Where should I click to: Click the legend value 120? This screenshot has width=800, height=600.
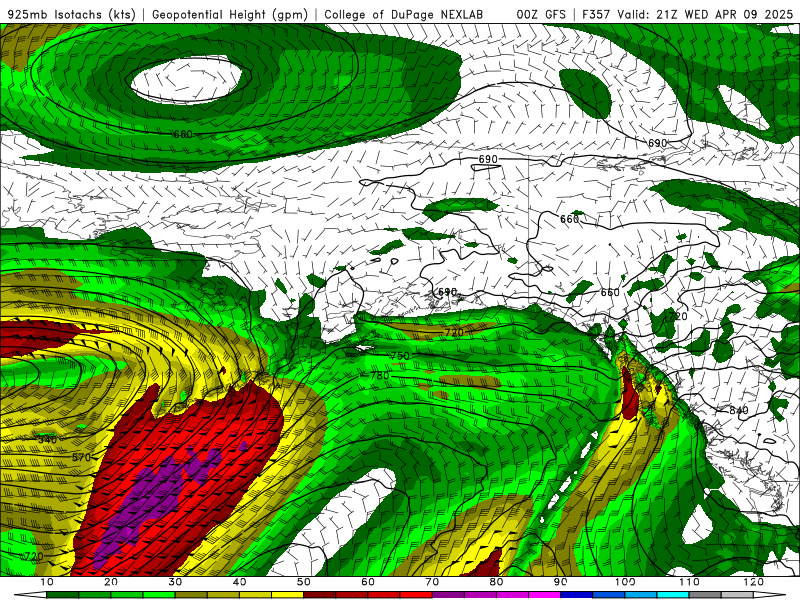(754, 582)
